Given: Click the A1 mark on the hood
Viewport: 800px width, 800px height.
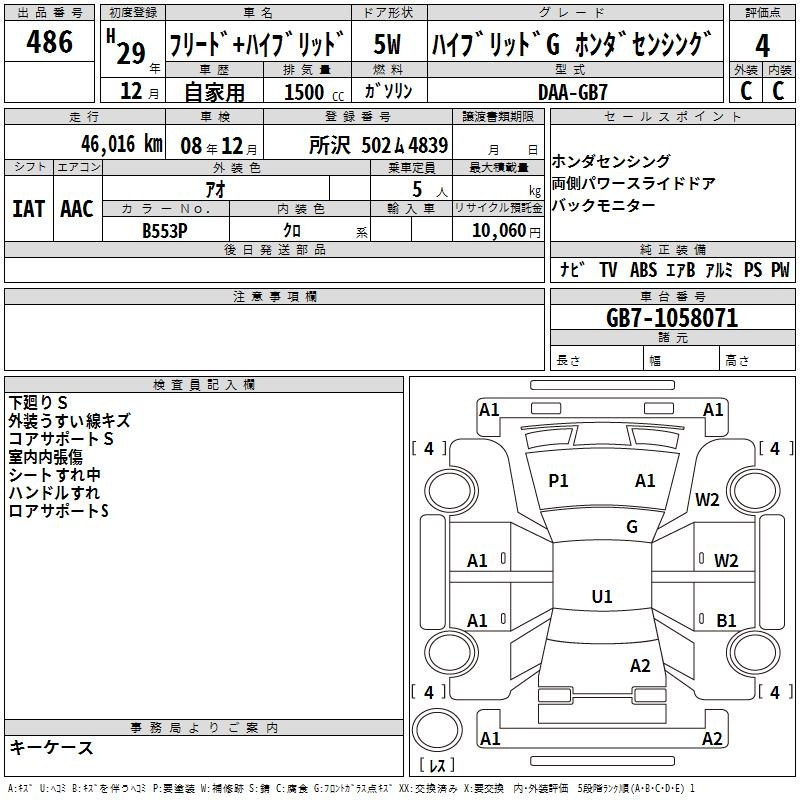Looking at the screenshot, I should [645, 481].
